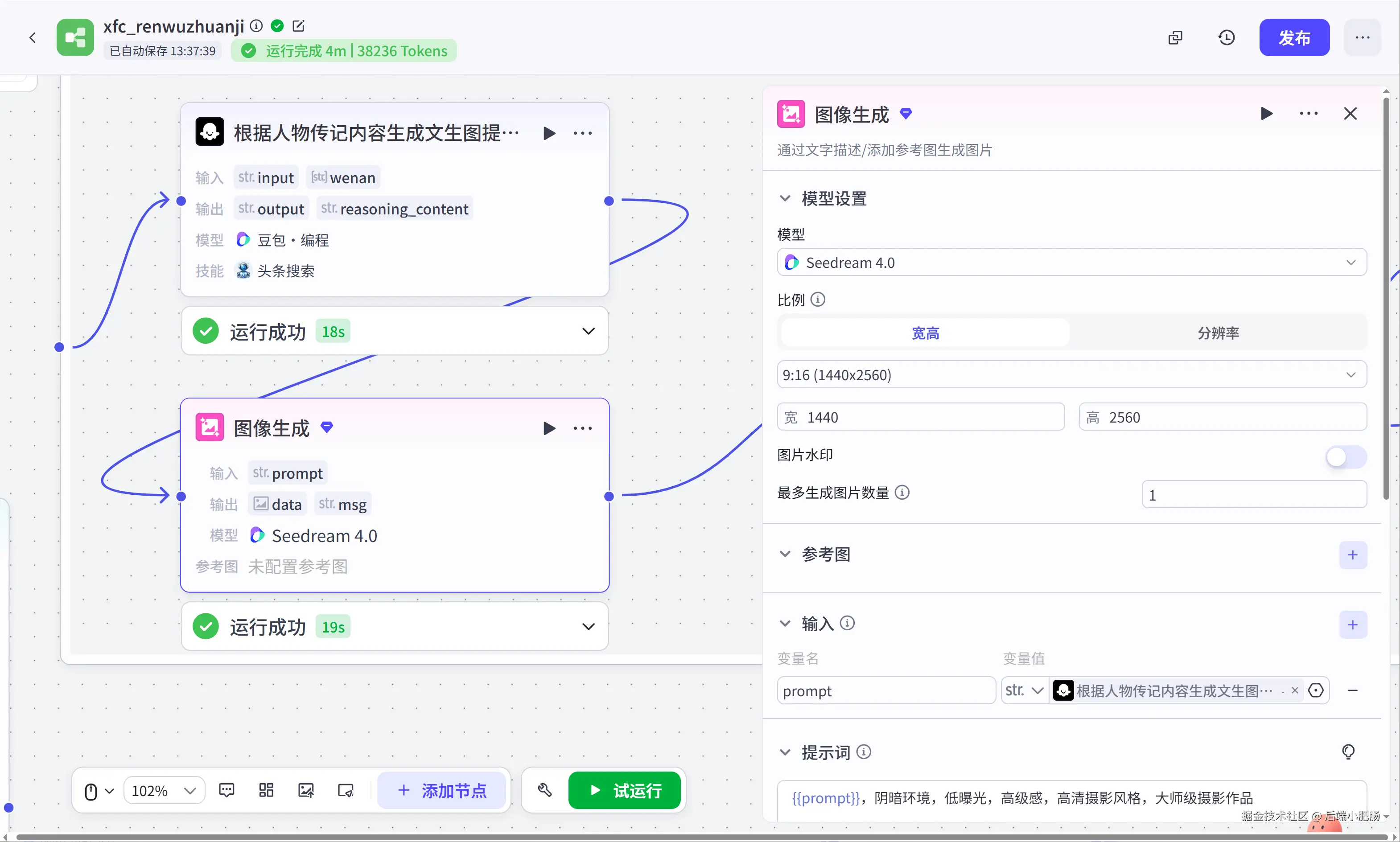Click the edit pencil icon beside workflow name

point(298,25)
